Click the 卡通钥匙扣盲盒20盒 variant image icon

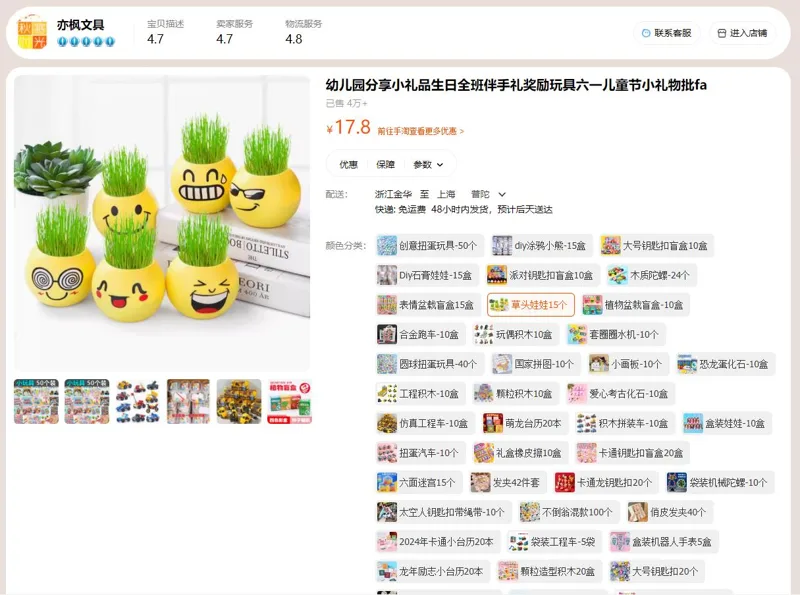[586, 453]
